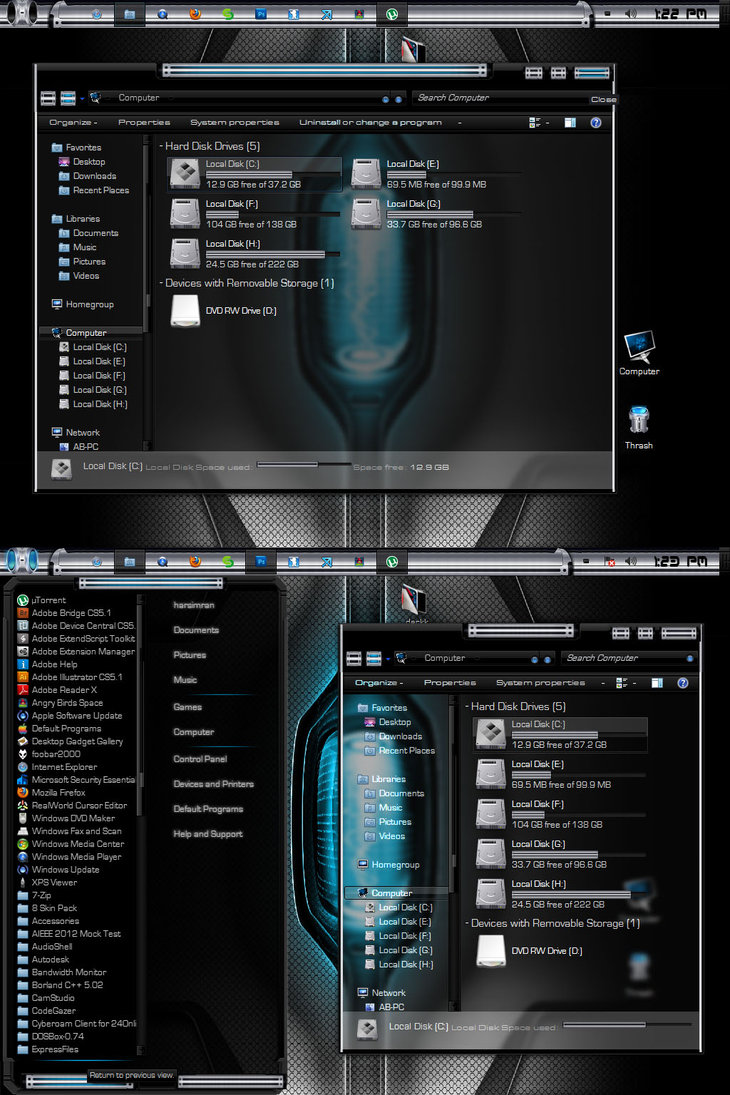Open Control Panel from the Start menu
This screenshot has width=730, height=1095.
pos(200,759)
